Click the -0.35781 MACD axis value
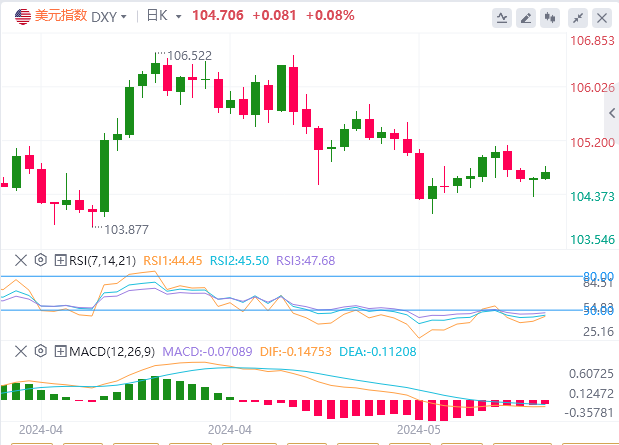Viewport: 619px width, 445px height. [589, 413]
